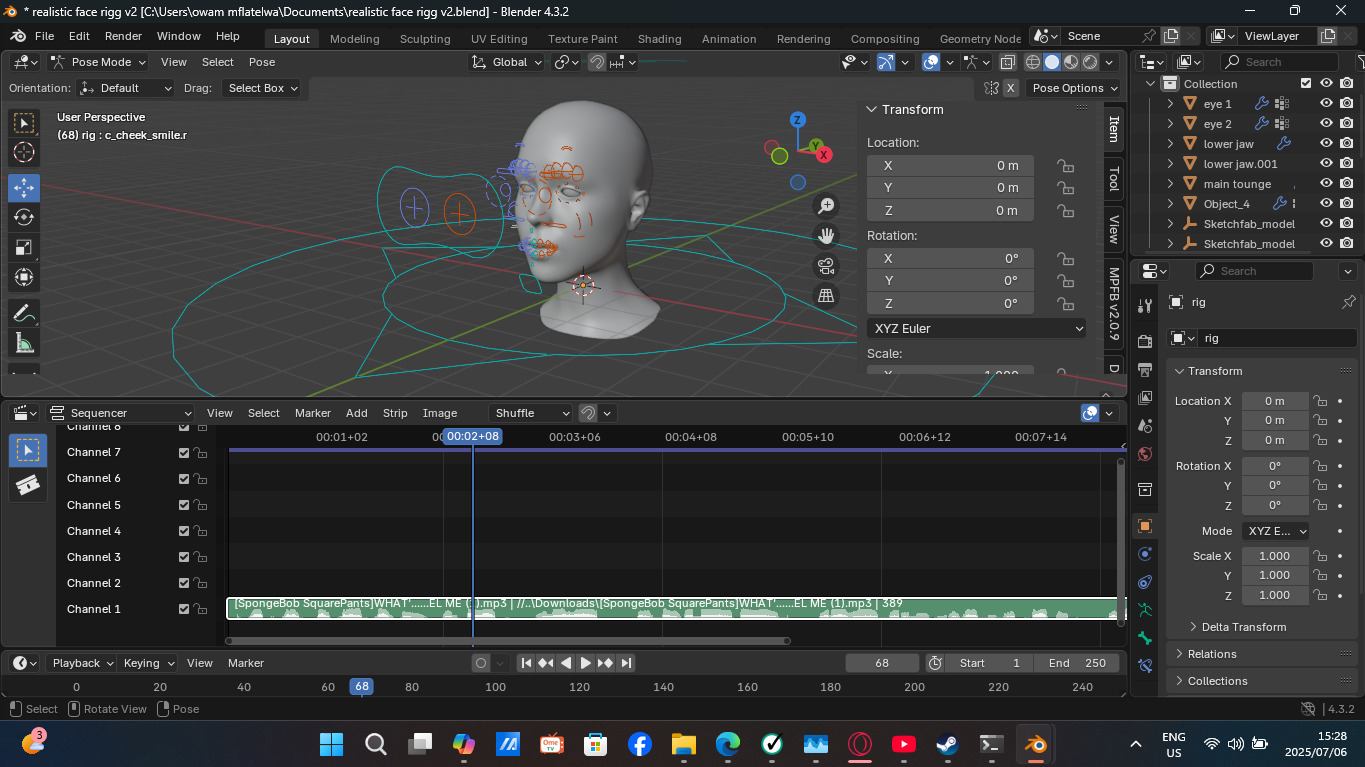Open Windows Start menu
The width and height of the screenshot is (1365, 767).
pyautogui.click(x=331, y=744)
